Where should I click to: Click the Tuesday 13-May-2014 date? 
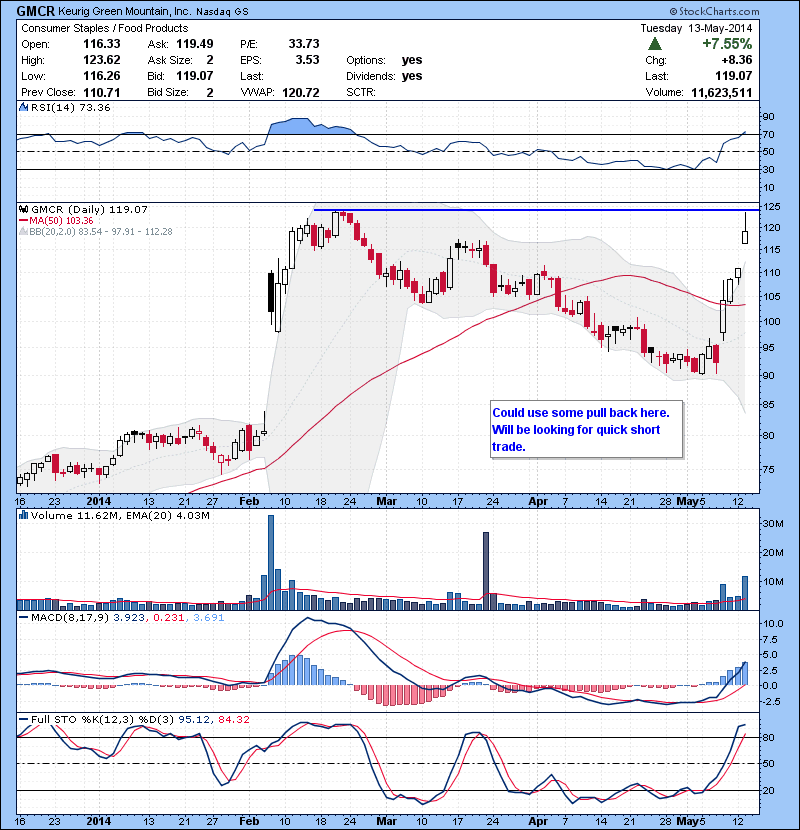696,28
